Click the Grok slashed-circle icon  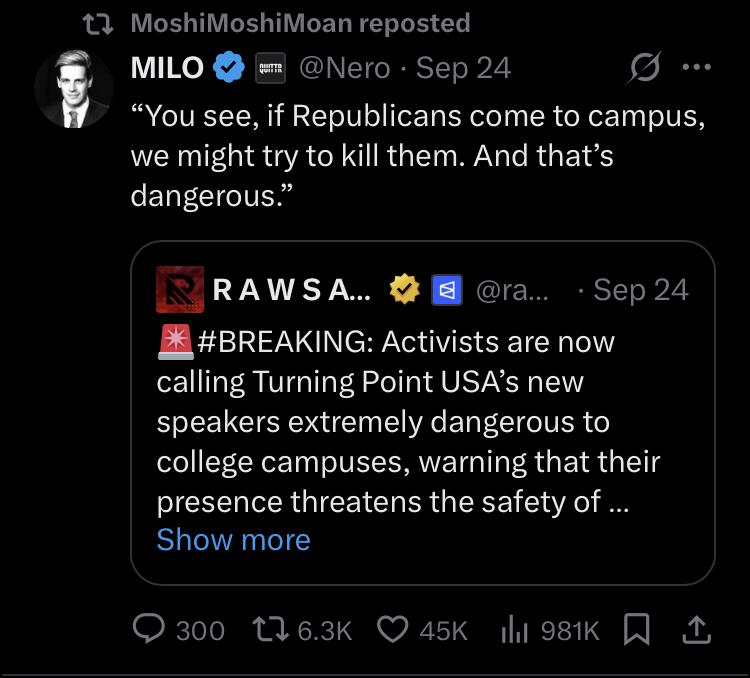pos(645,67)
